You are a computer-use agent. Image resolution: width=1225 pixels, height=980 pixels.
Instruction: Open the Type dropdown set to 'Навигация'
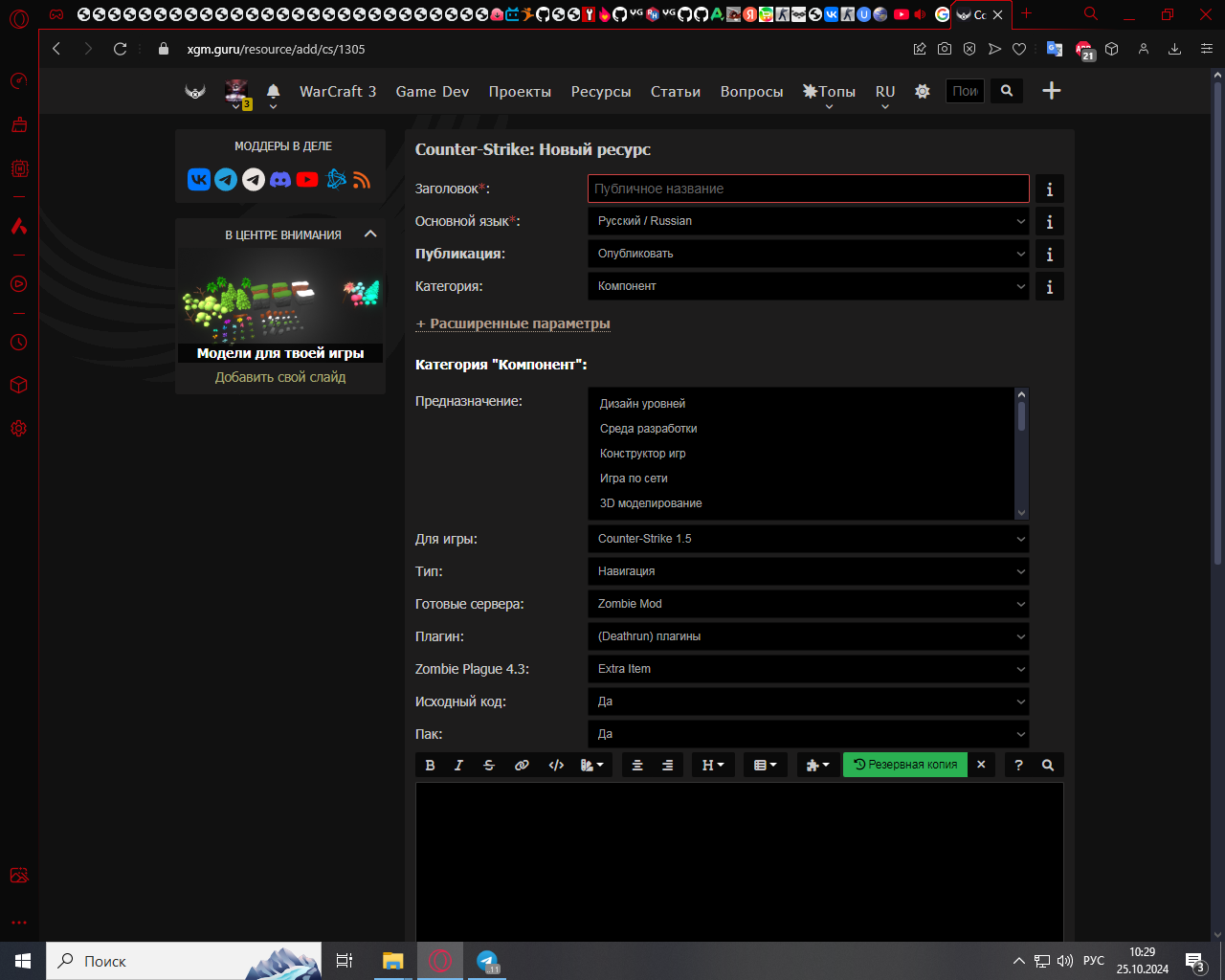(809, 571)
